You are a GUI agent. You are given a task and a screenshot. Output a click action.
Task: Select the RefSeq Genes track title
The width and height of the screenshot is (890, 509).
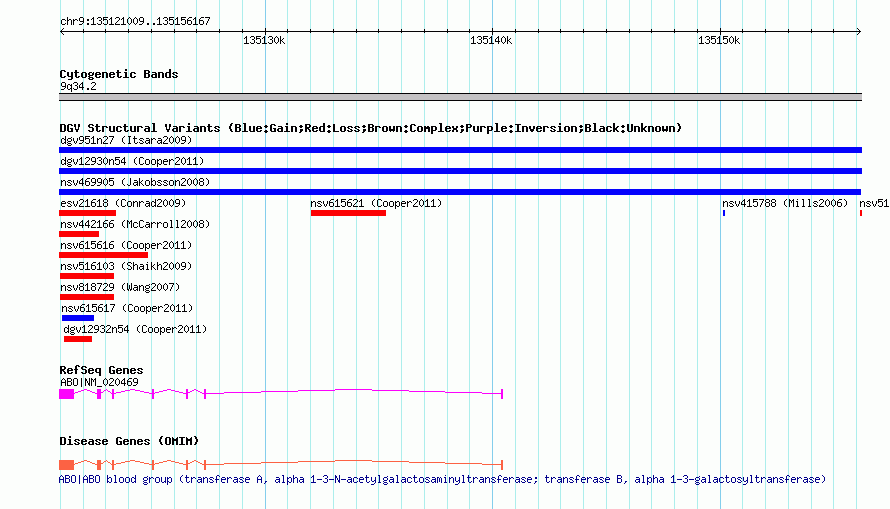(101, 370)
